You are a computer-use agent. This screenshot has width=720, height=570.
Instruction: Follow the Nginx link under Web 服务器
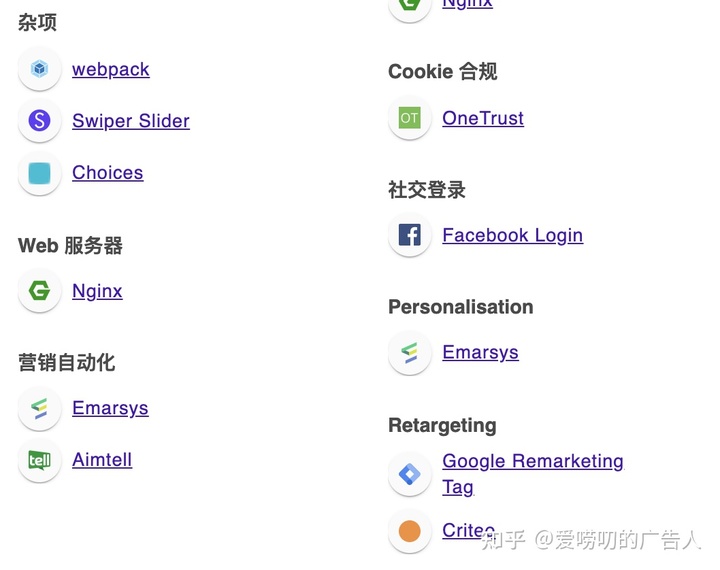click(x=97, y=291)
